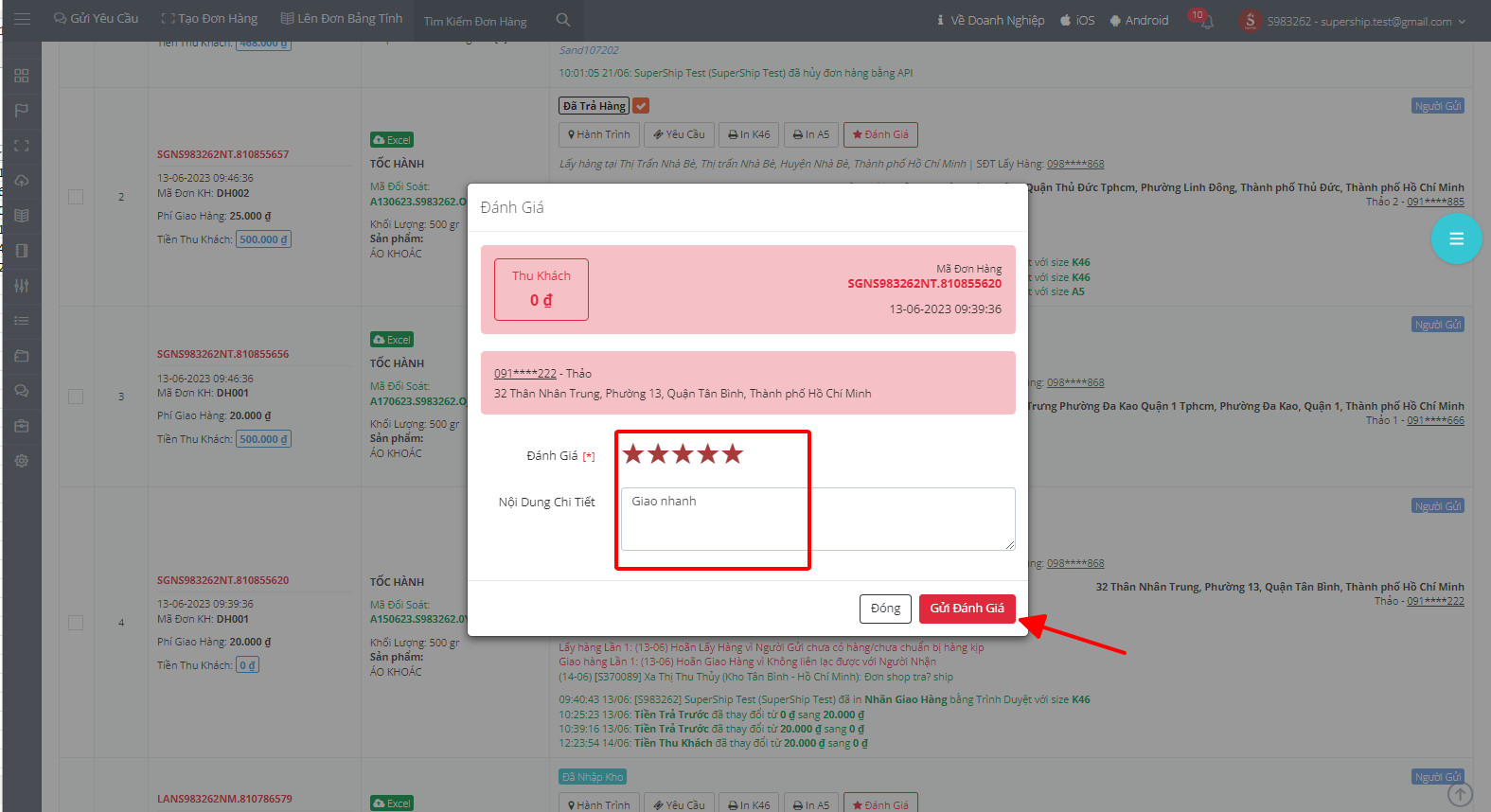Click Đóng to close the rating dialog

coord(885,609)
